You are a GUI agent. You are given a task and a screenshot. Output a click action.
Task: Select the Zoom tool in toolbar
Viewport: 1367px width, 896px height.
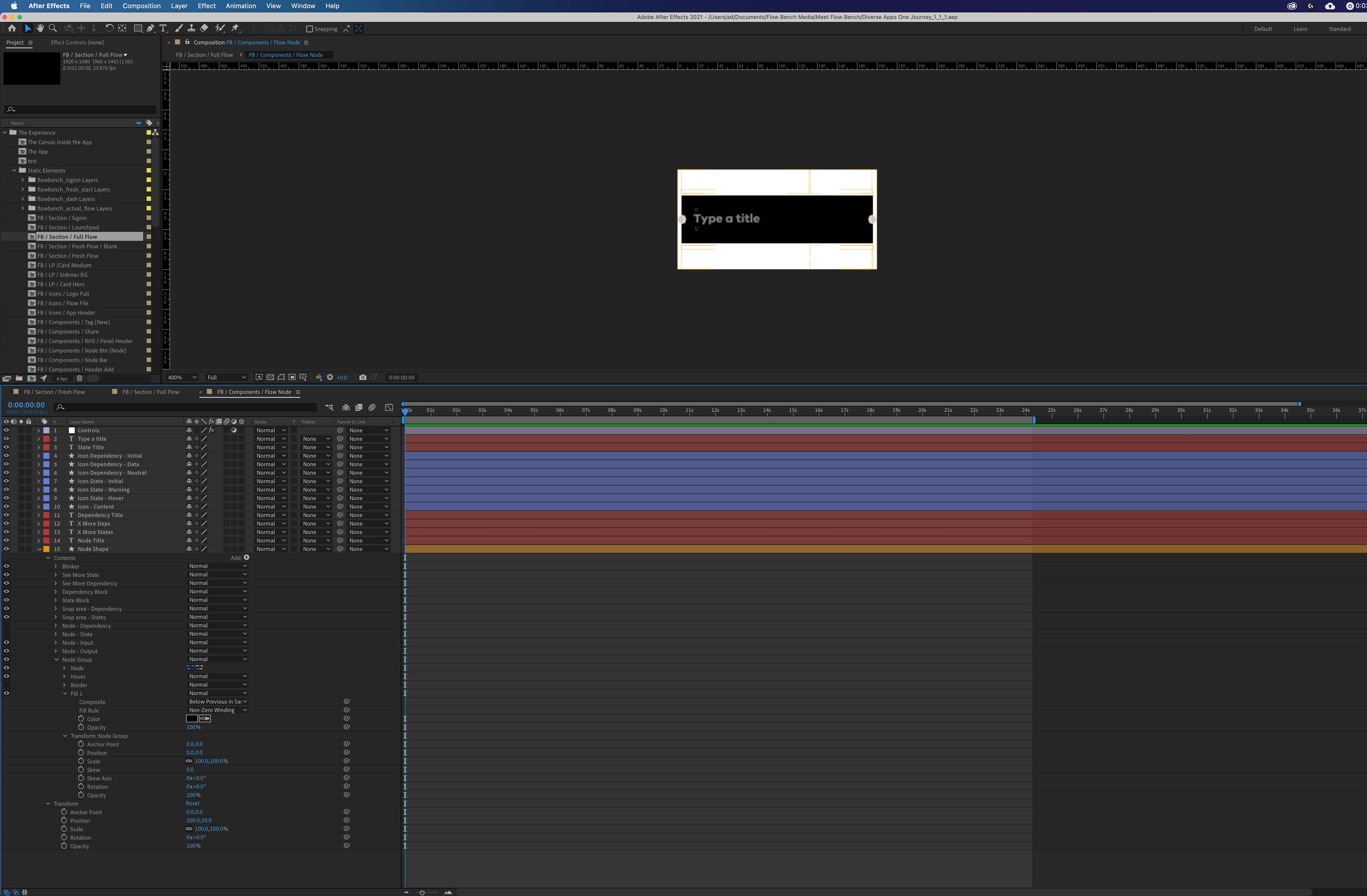(x=53, y=28)
